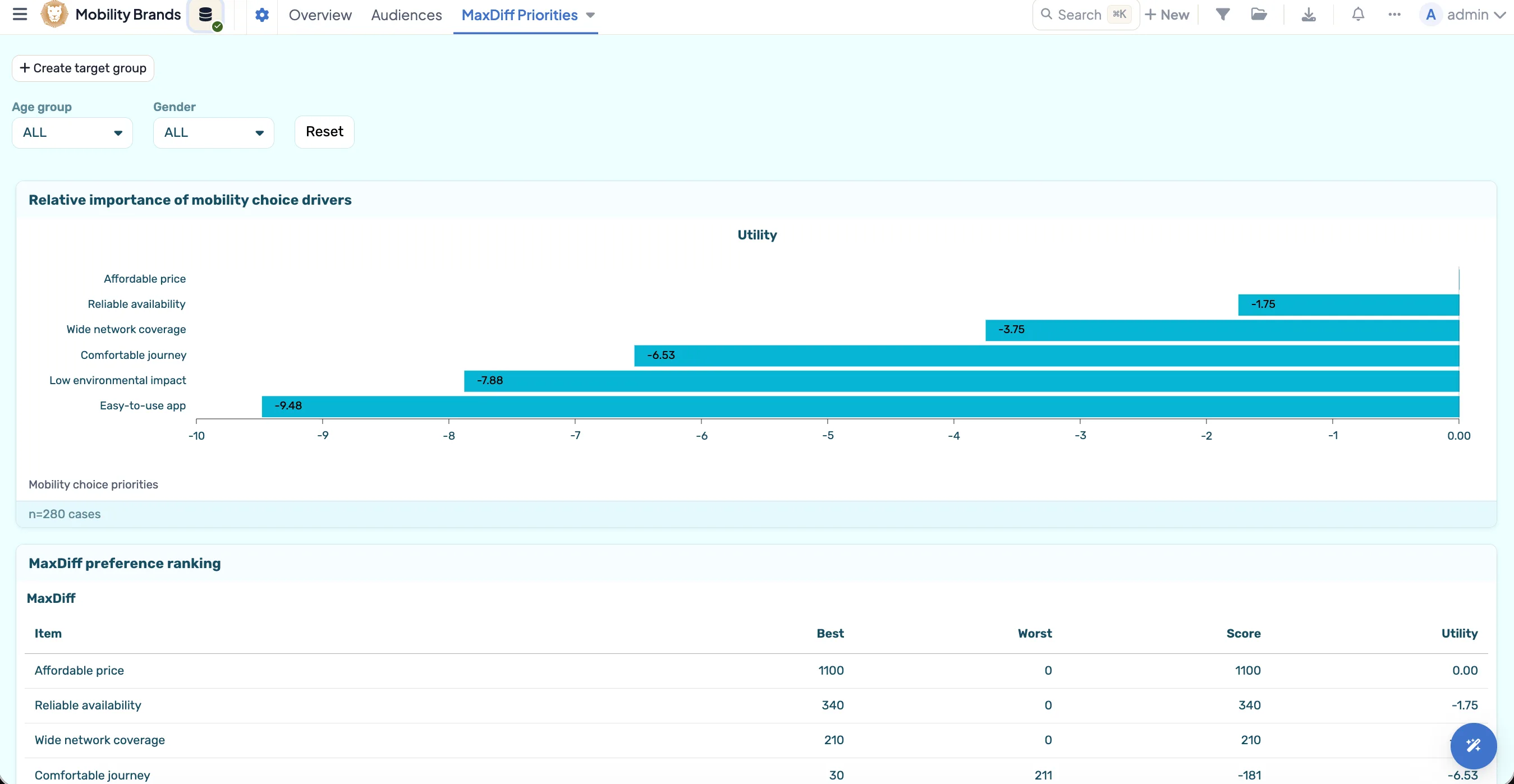1514x784 pixels.
Task: Click the Score value -181
Action: click(x=1249, y=775)
